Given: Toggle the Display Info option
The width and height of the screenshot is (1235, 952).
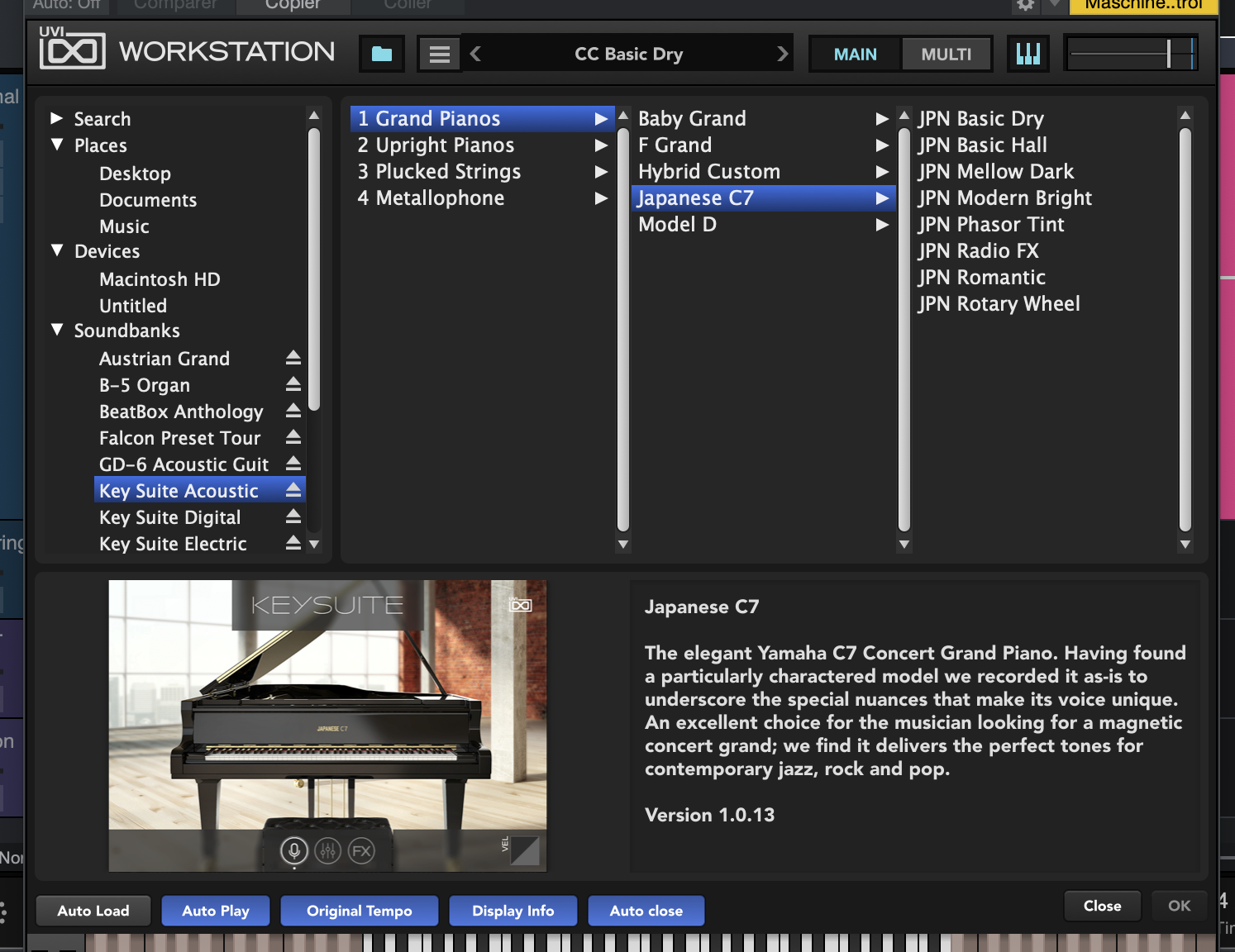Looking at the screenshot, I should coord(513,911).
